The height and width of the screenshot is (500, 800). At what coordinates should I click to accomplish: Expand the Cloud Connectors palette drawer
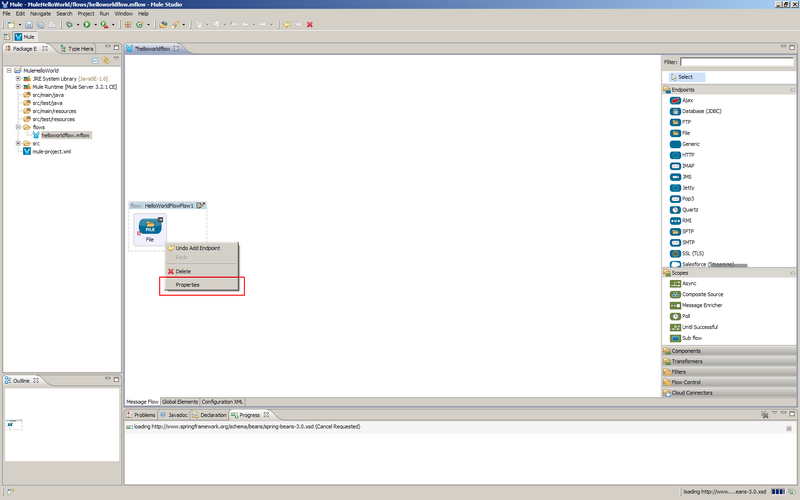(x=729, y=393)
